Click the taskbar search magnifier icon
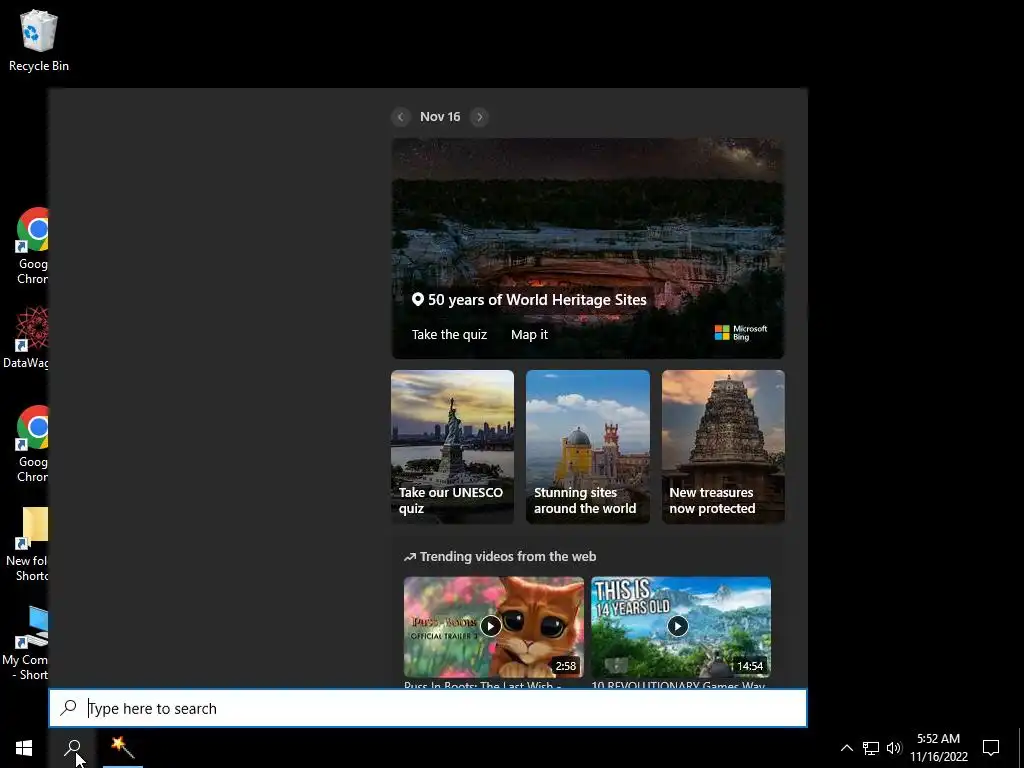 coord(72,748)
